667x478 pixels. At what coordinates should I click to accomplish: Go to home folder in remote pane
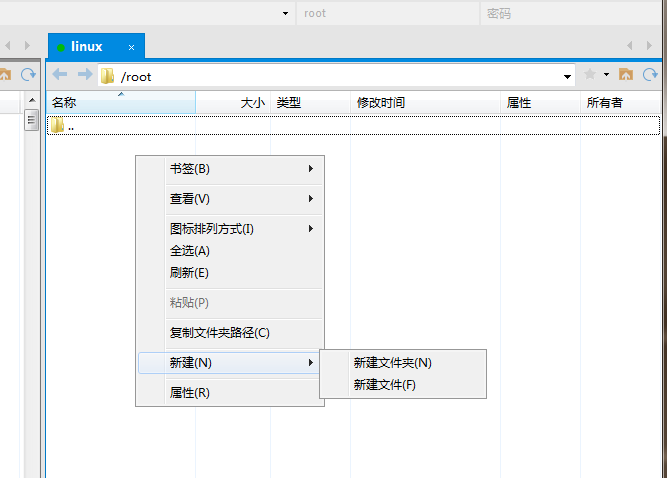[626, 75]
